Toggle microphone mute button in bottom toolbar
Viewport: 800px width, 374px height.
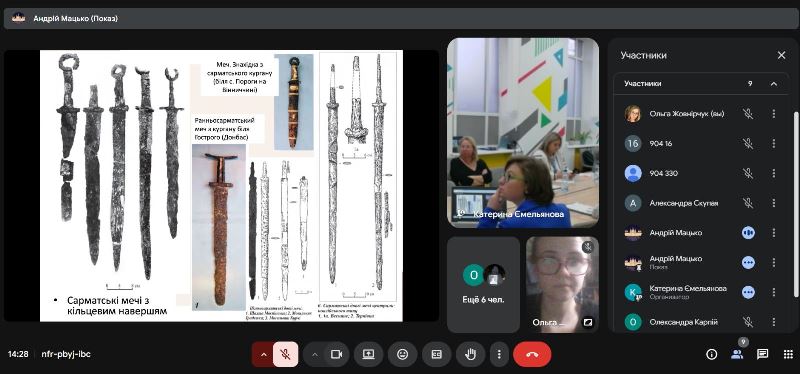pos(286,354)
